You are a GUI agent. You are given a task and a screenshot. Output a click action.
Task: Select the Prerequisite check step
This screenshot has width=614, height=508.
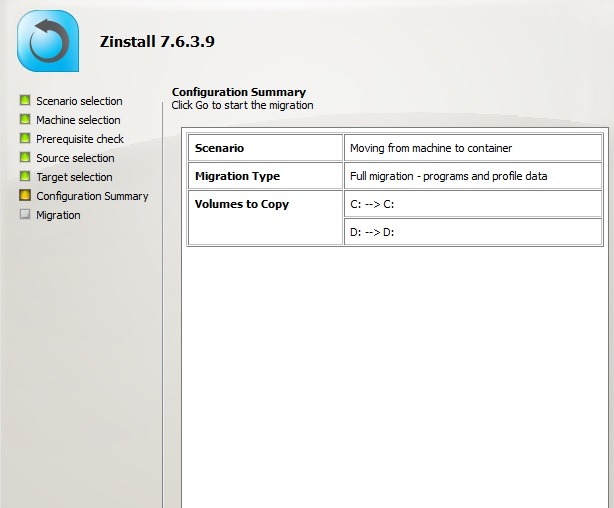coord(80,139)
